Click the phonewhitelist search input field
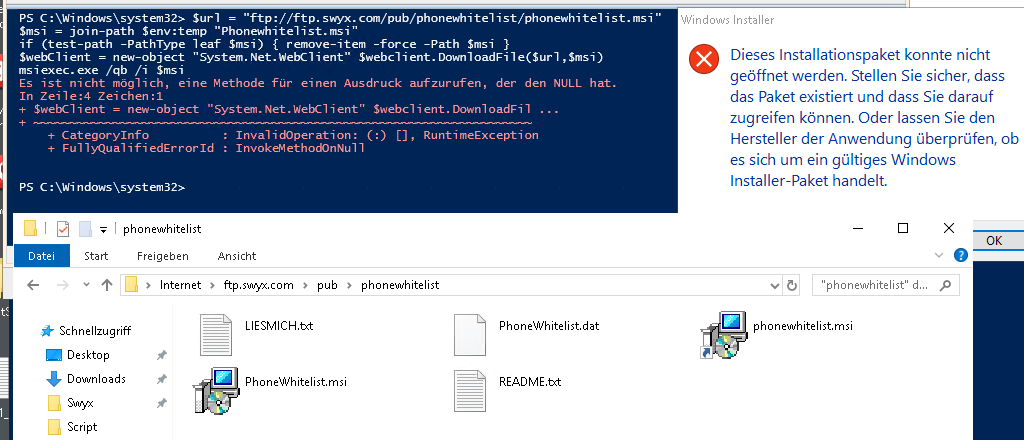1024x440 pixels. tap(873, 285)
